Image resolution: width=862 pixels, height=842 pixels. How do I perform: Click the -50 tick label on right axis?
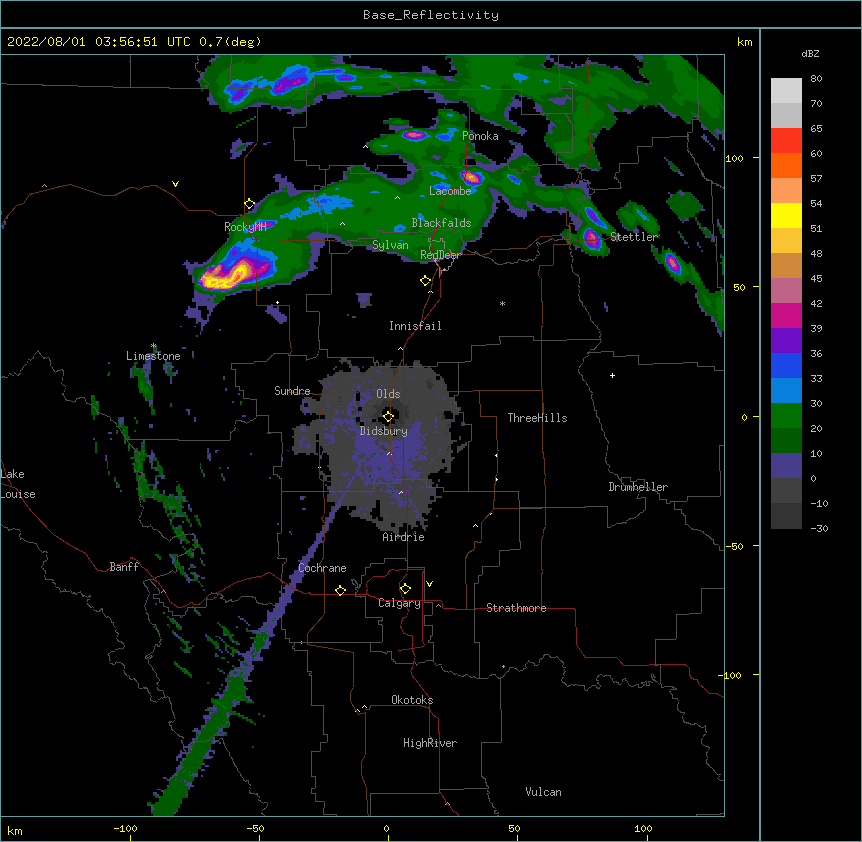[734, 546]
